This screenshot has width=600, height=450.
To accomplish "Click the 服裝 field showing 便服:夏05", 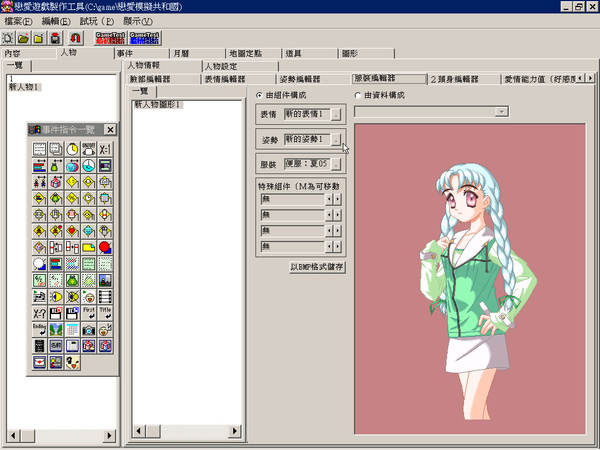I will tap(307, 164).
